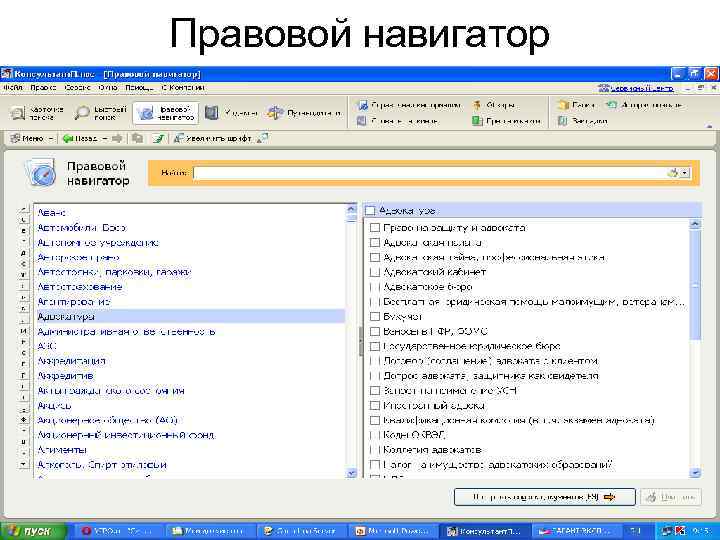This screenshot has width=720, height=540.
Task: Select 'Автострахование' in the left list
Action: coord(79,287)
